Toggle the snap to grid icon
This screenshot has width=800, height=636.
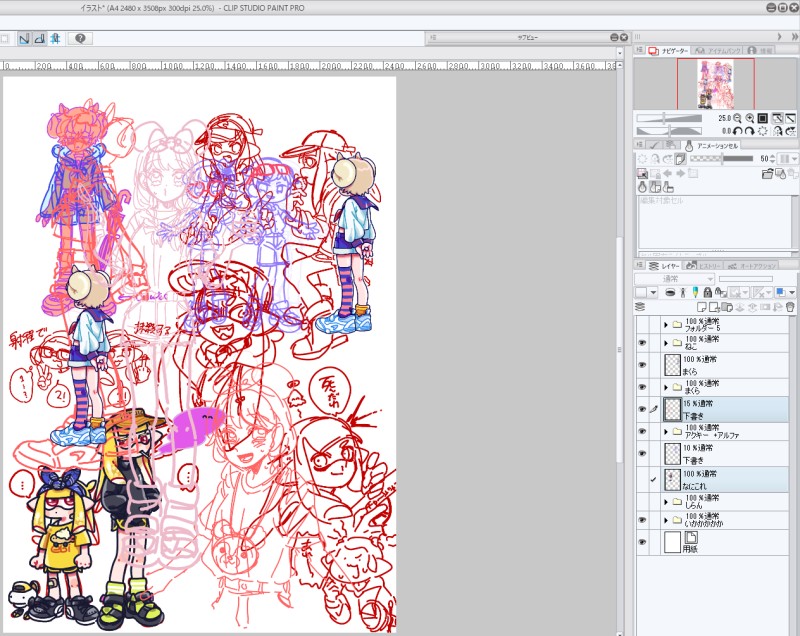click(56, 39)
